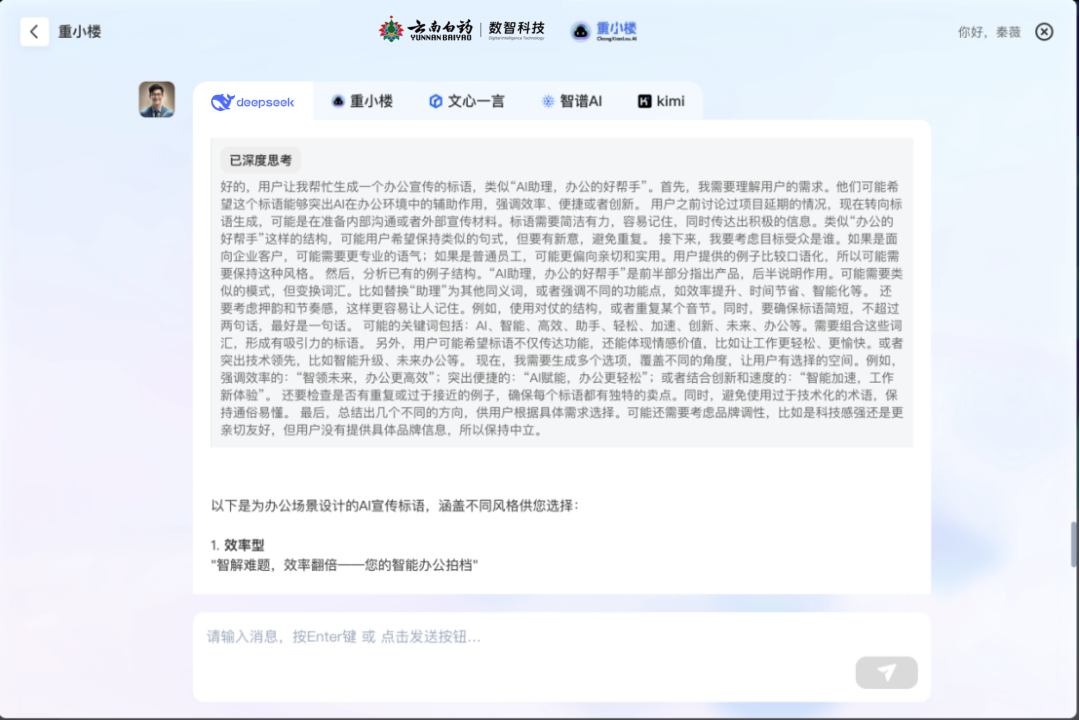Click the user avatar photo
This screenshot has height=720, width=1080.
(x=157, y=100)
